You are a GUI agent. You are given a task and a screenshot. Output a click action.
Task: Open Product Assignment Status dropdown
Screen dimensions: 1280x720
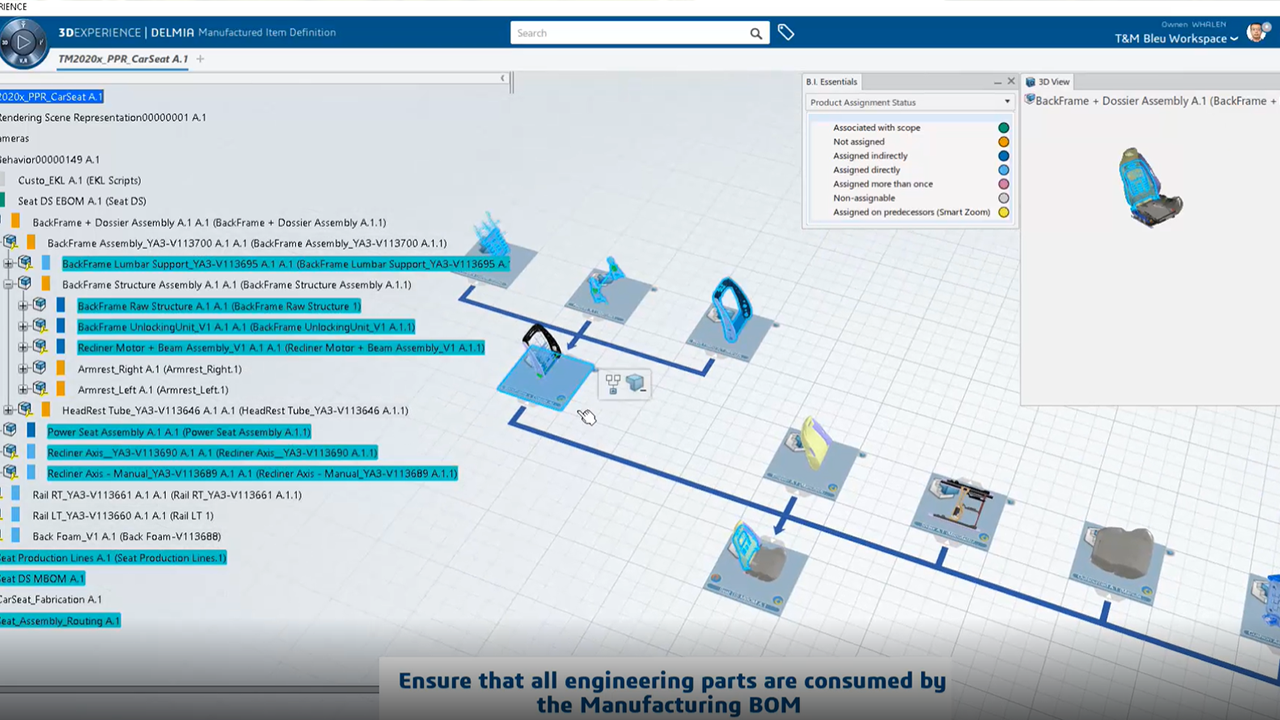tap(910, 102)
